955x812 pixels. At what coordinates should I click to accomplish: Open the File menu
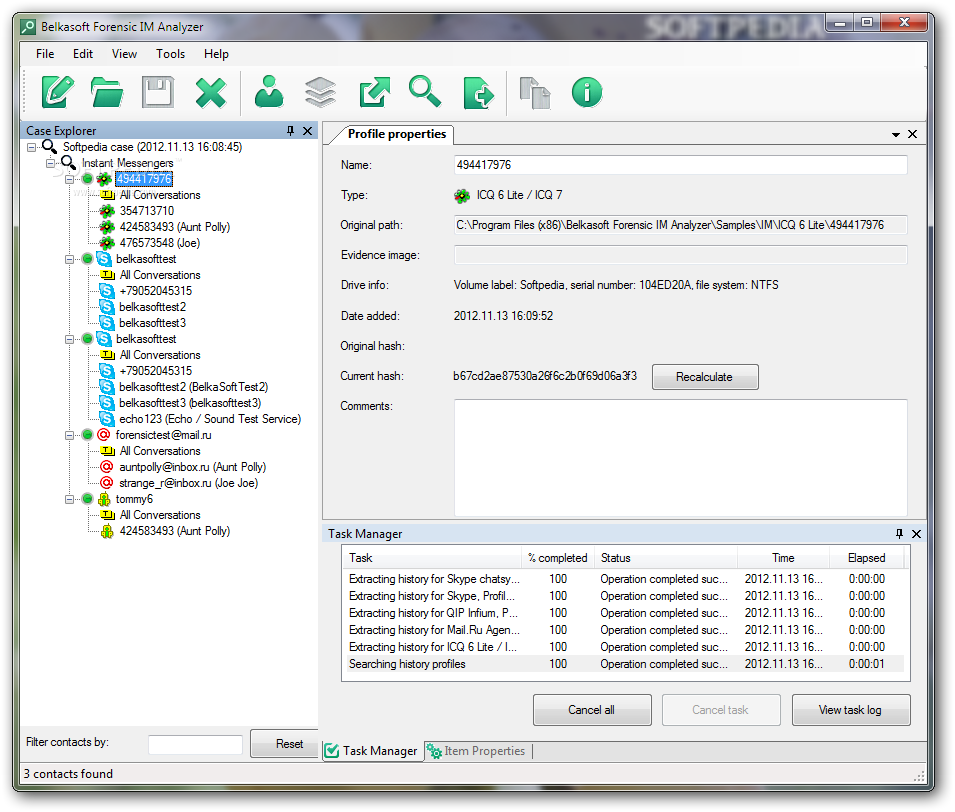point(45,54)
